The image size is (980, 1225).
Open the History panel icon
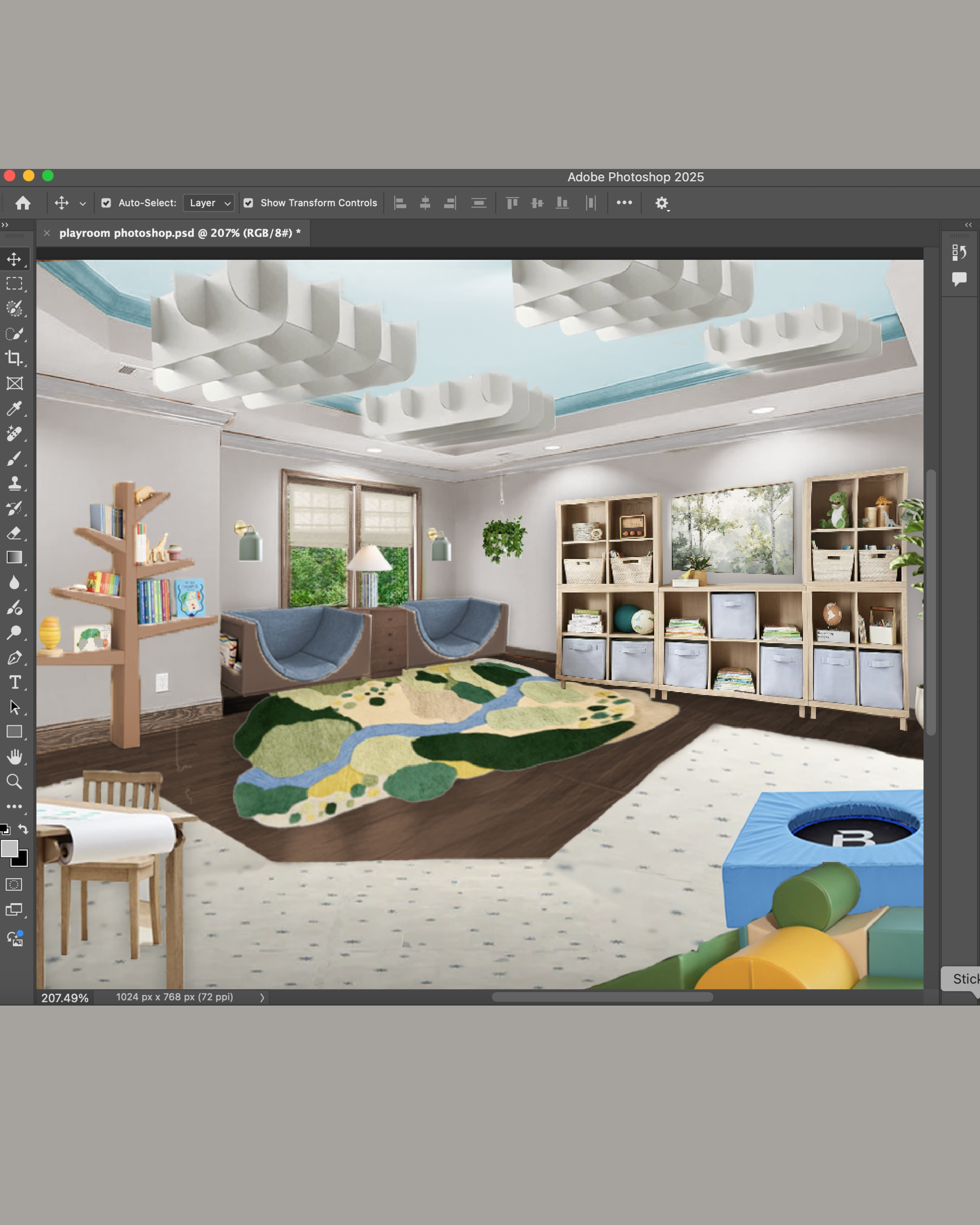[959, 252]
